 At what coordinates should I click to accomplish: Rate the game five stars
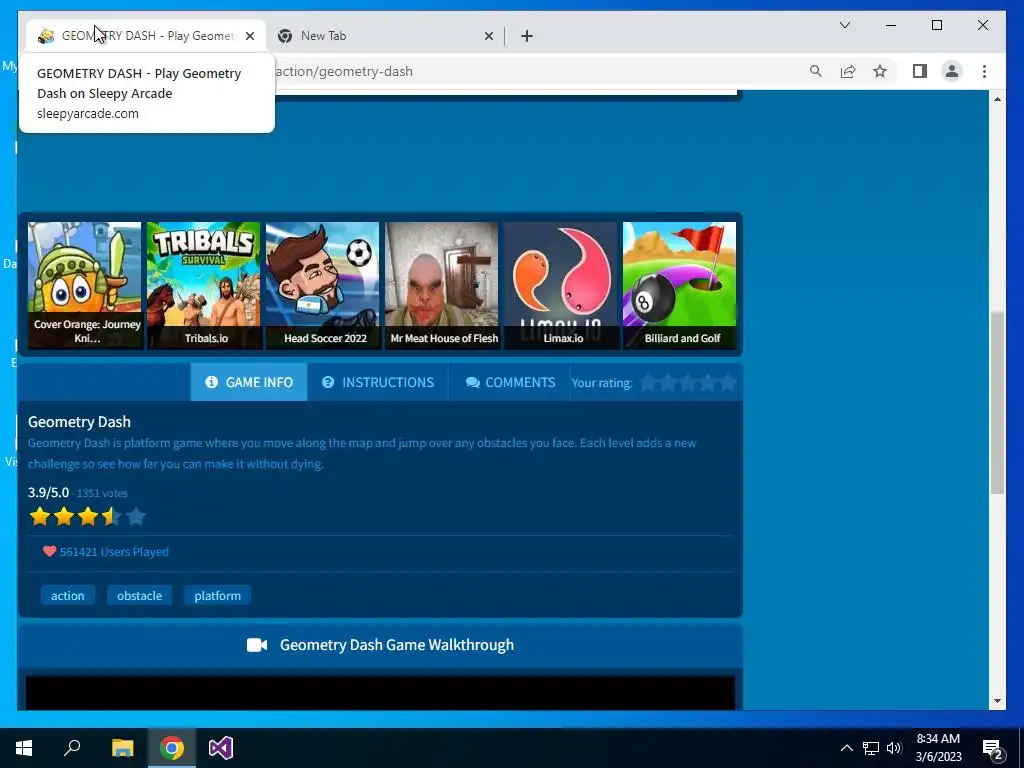pyautogui.click(x=728, y=383)
